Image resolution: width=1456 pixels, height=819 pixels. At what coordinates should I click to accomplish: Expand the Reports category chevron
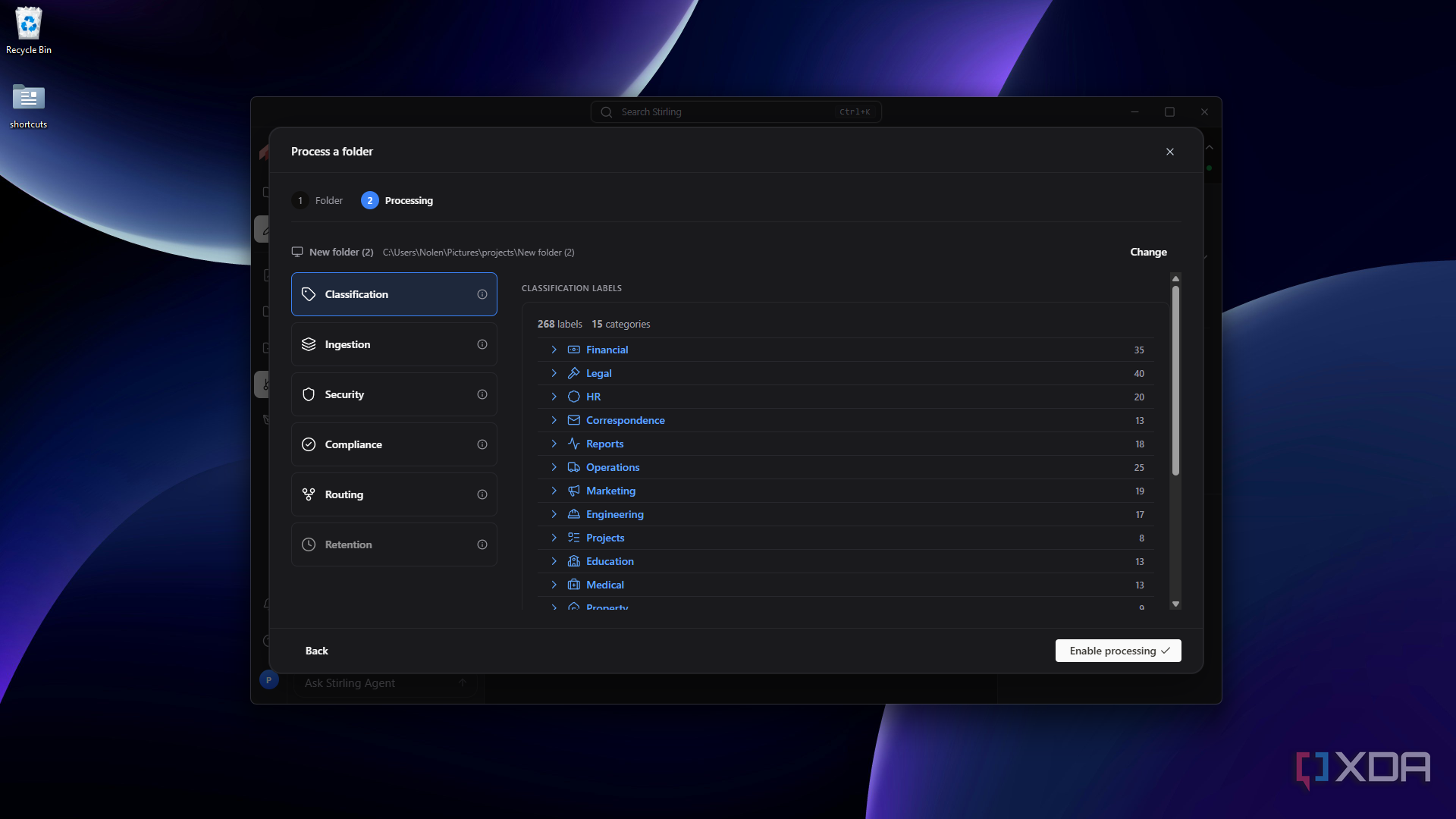(x=554, y=444)
